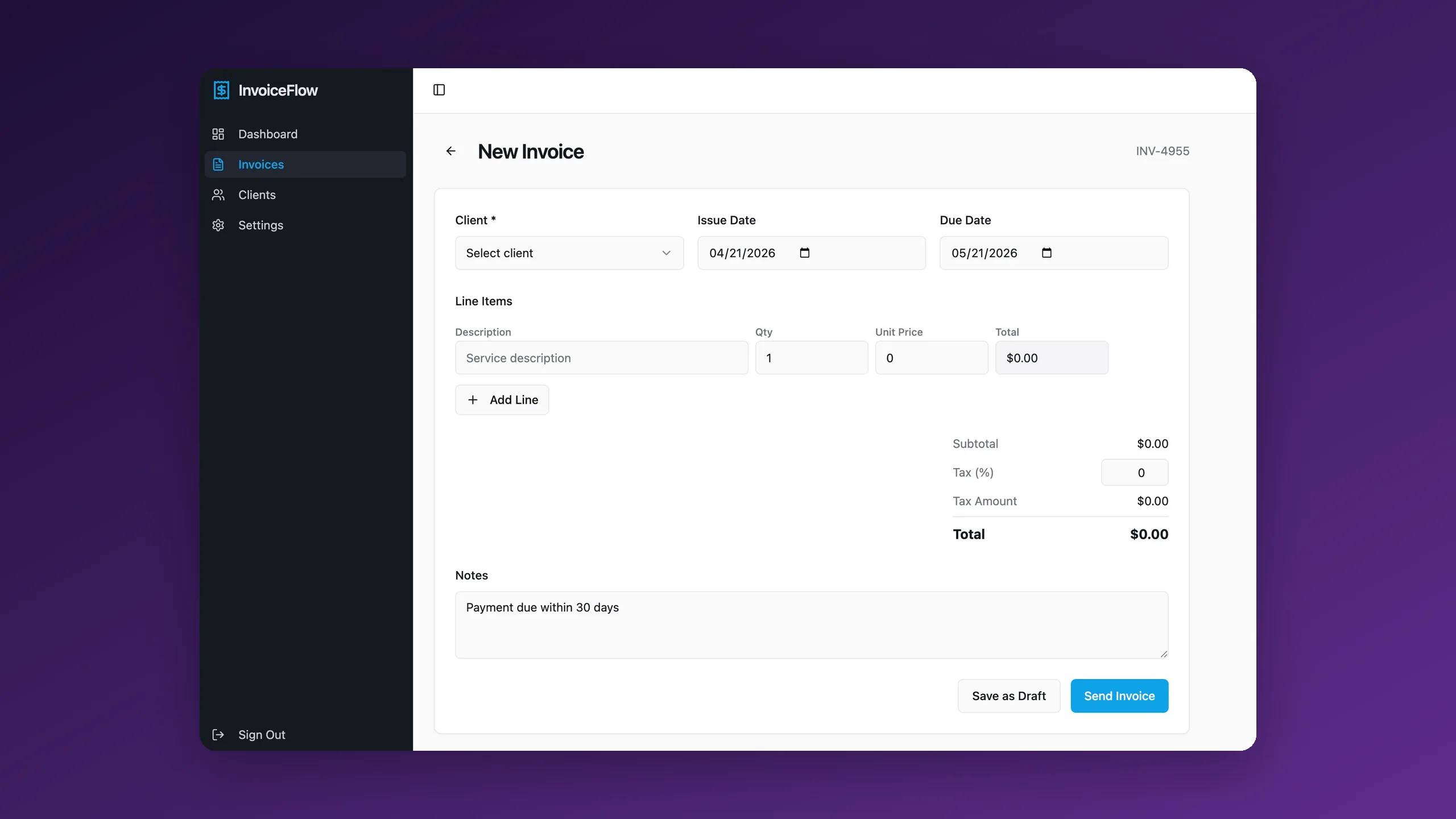Click the Sign Out label
The width and height of the screenshot is (1456, 819).
click(262, 734)
